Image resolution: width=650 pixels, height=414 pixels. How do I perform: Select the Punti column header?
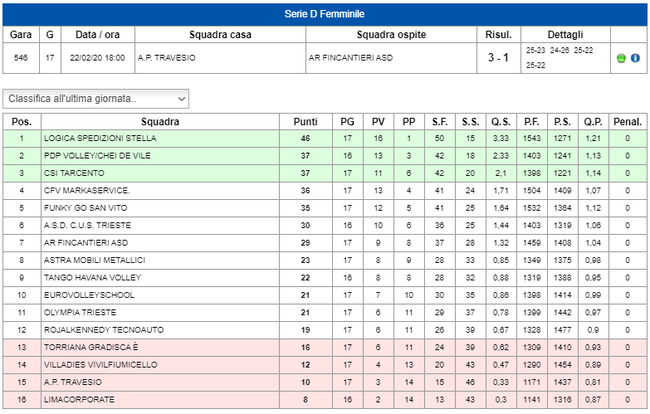click(x=306, y=122)
